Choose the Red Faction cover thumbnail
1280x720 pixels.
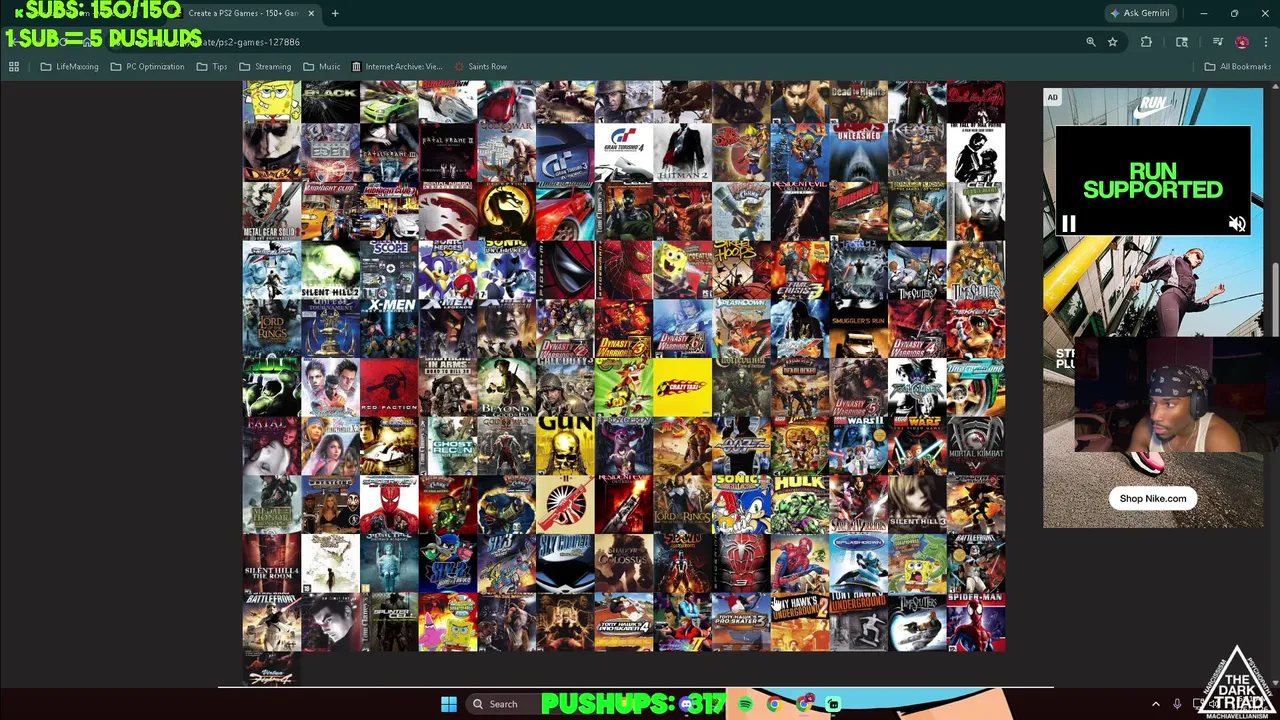point(389,388)
